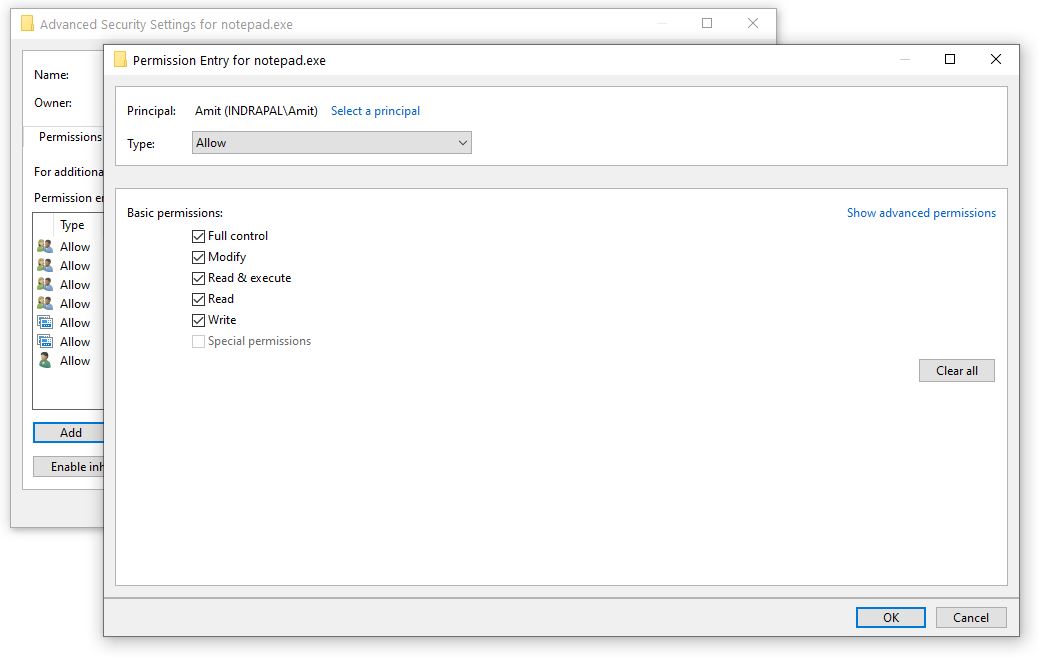Uncheck the Read & execute checkbox
Image resolution: width=1038 pixels, height=657 pixels.
tap(199, 278)
